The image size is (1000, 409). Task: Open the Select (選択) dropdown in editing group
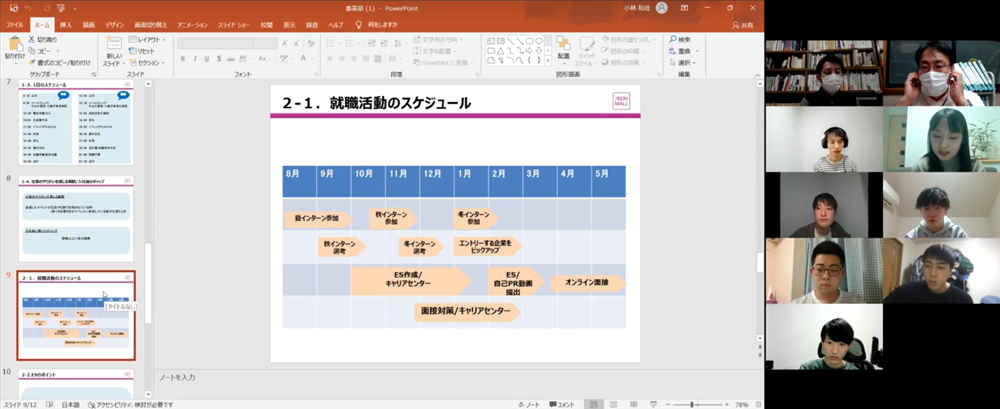(x=682, y=62)
